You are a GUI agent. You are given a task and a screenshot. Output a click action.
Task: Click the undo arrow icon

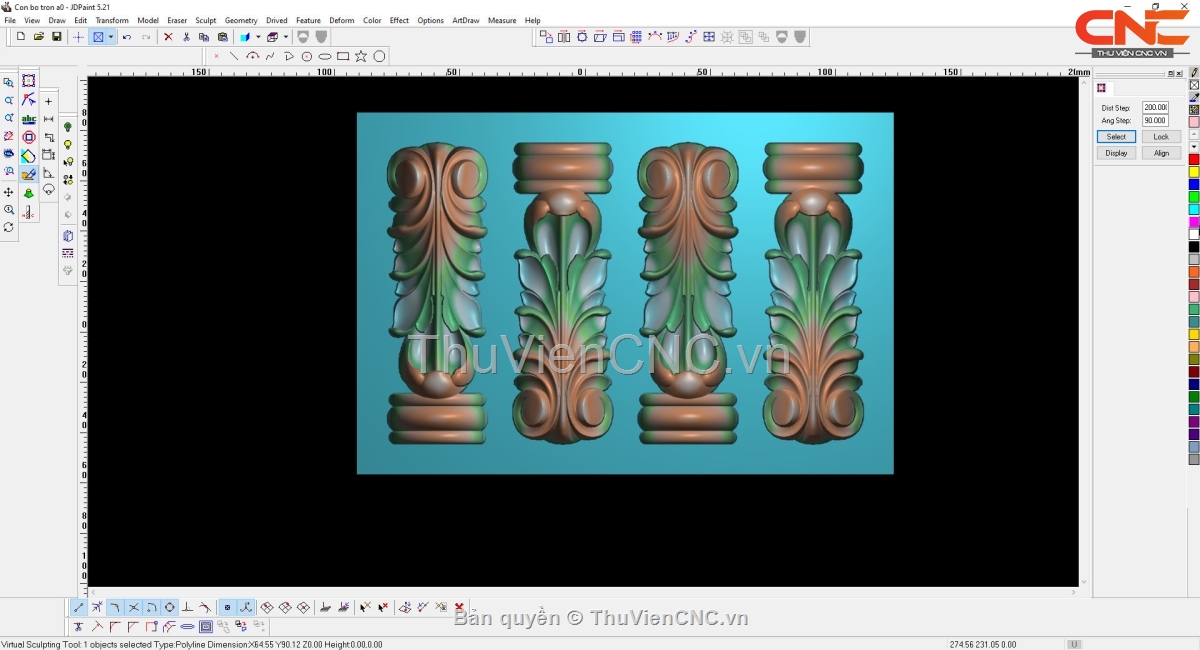pos(127,37)
